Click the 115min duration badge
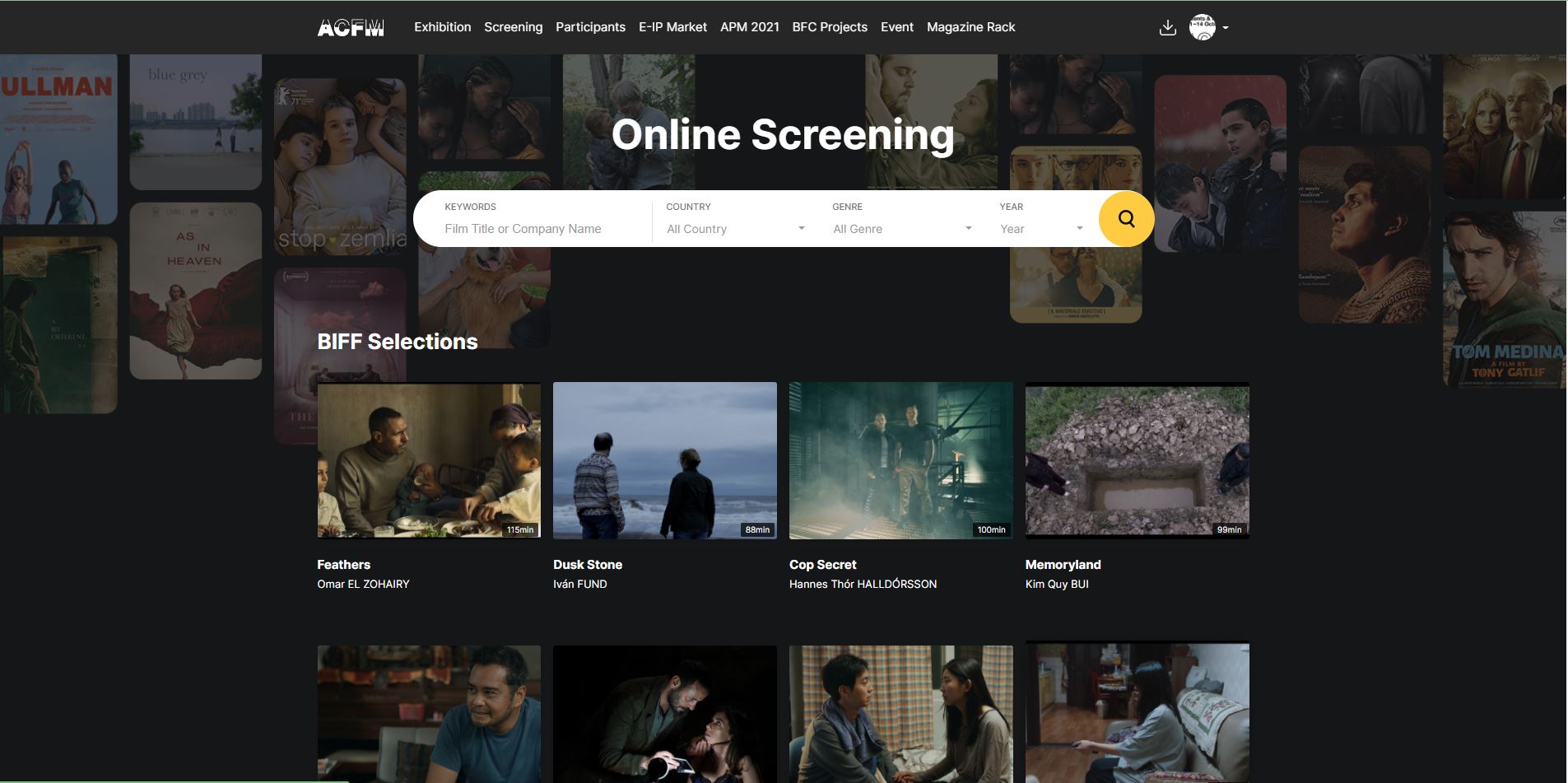1568x783 pixels. [x=520, y=529]
